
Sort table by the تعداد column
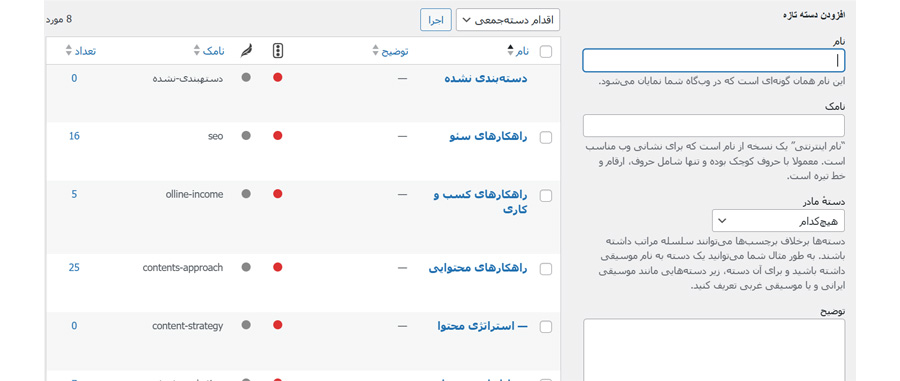pos(80,51)
